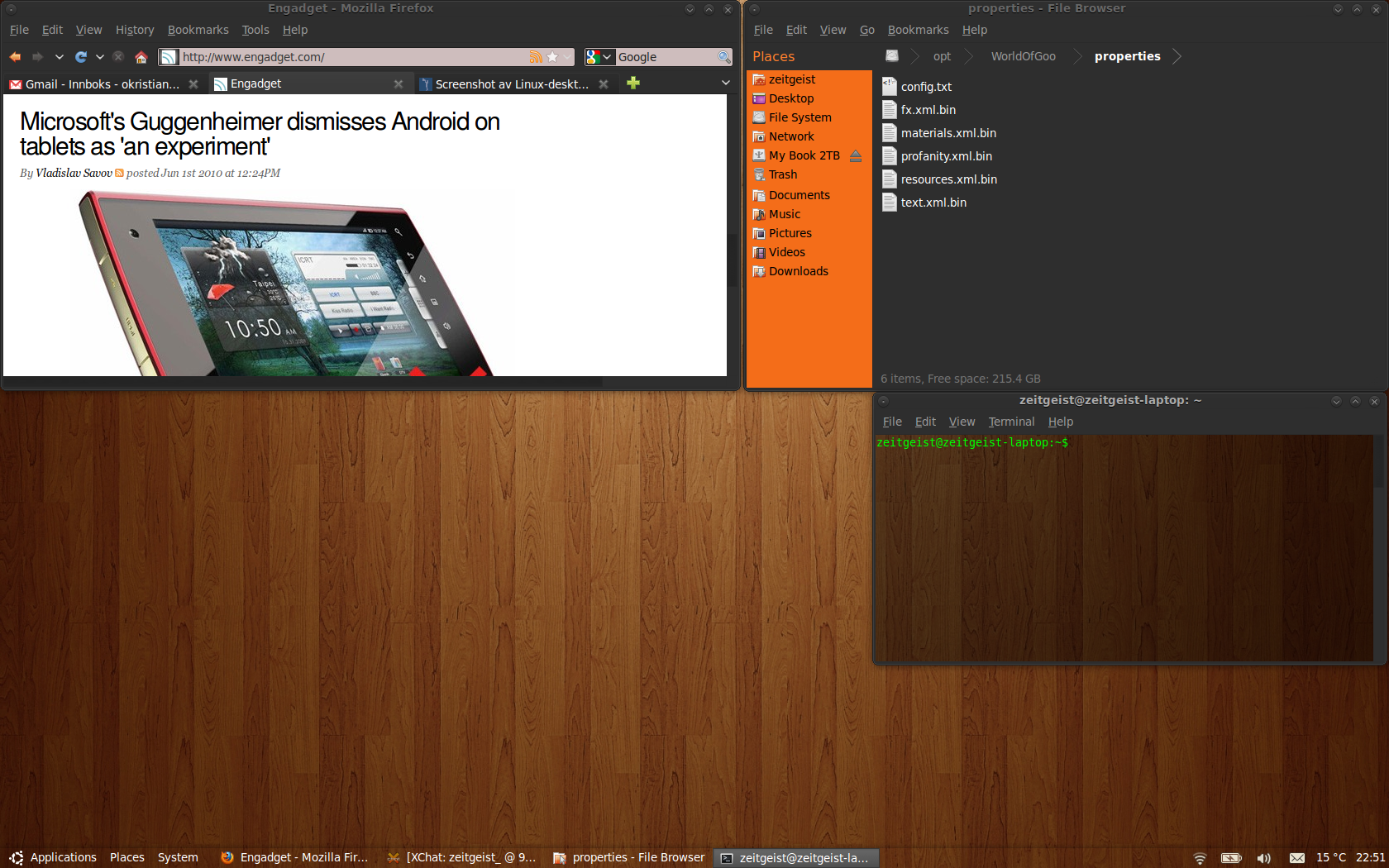
Task: Click the Google search input field
Action: point(666,57)
